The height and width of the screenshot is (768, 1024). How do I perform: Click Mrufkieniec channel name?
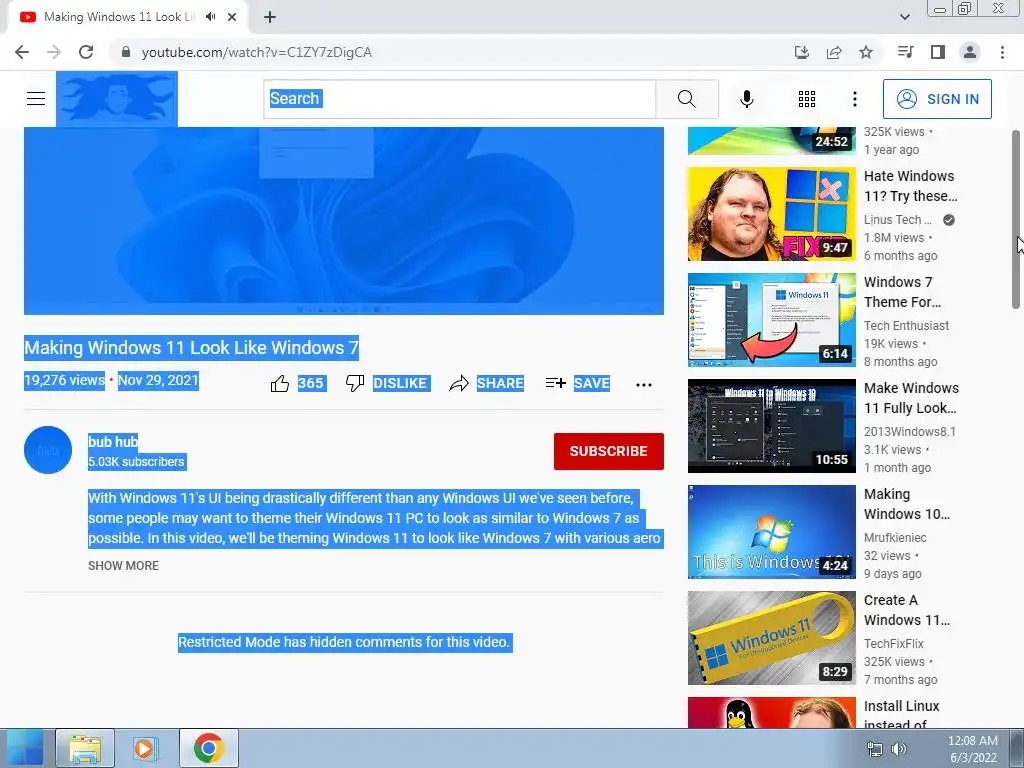[x=895, y=537]
